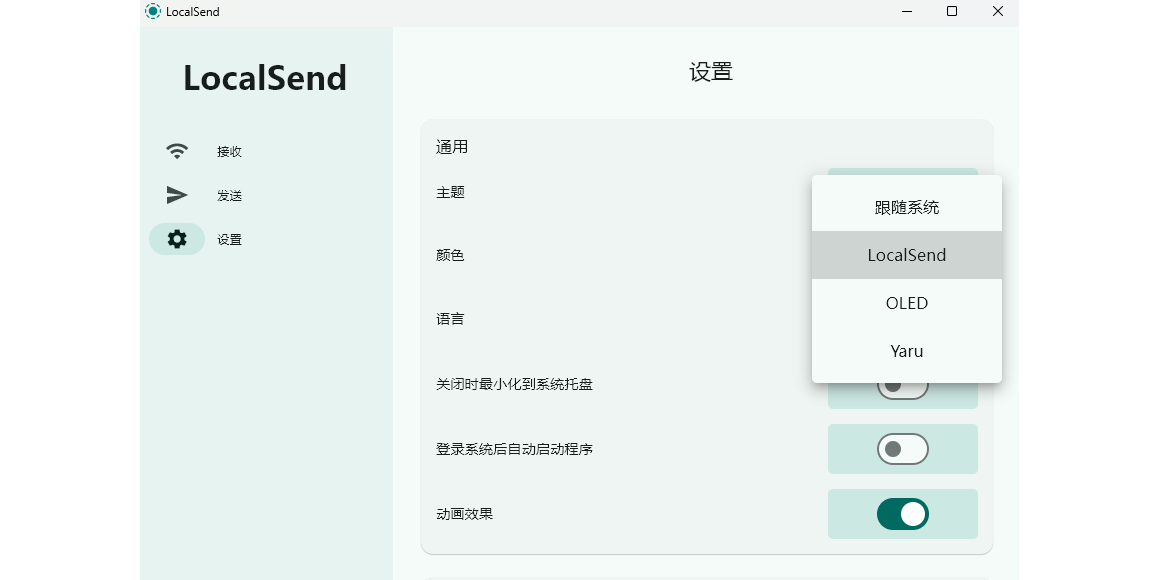Go to the 设置 settings tab

coord(229,240)
